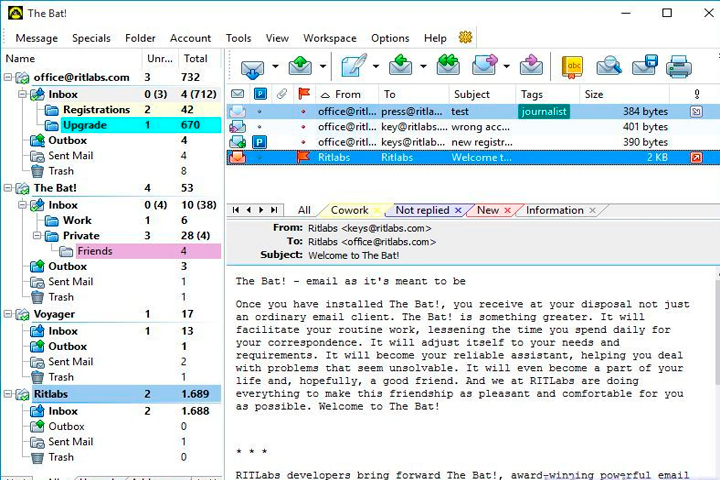Collapse the office@ritlabs.com account tree
Screen dimensions: 720x480
pyautogui.click(x=8, y=77)
